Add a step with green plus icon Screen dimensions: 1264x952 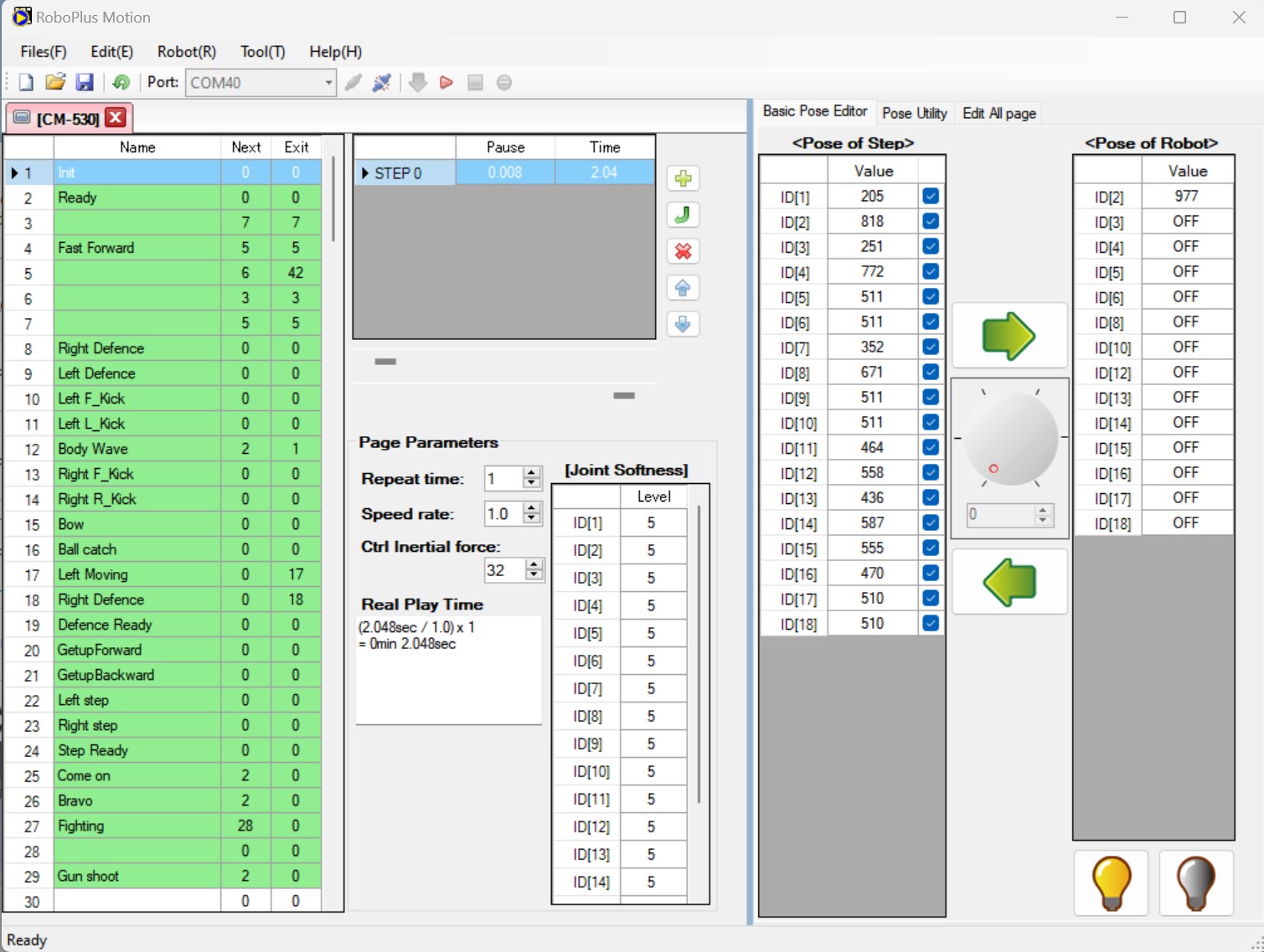684,178
